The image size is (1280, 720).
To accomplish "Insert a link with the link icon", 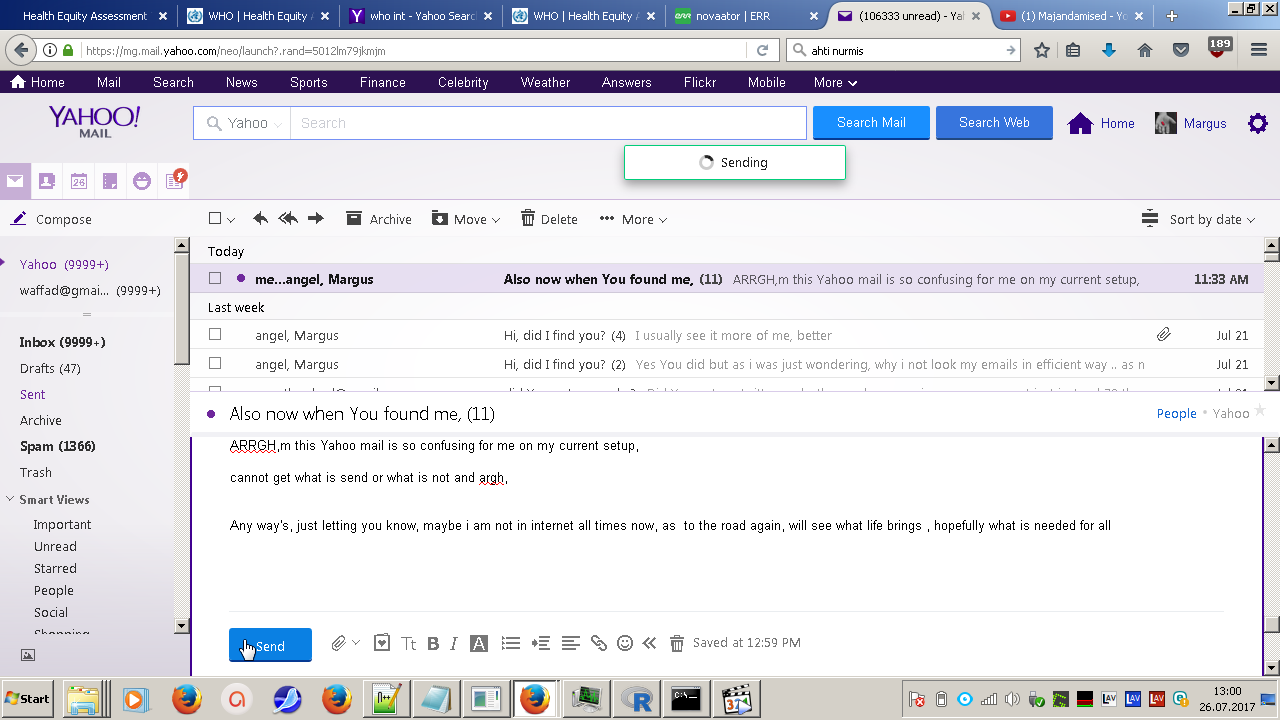I will [599, 643].
